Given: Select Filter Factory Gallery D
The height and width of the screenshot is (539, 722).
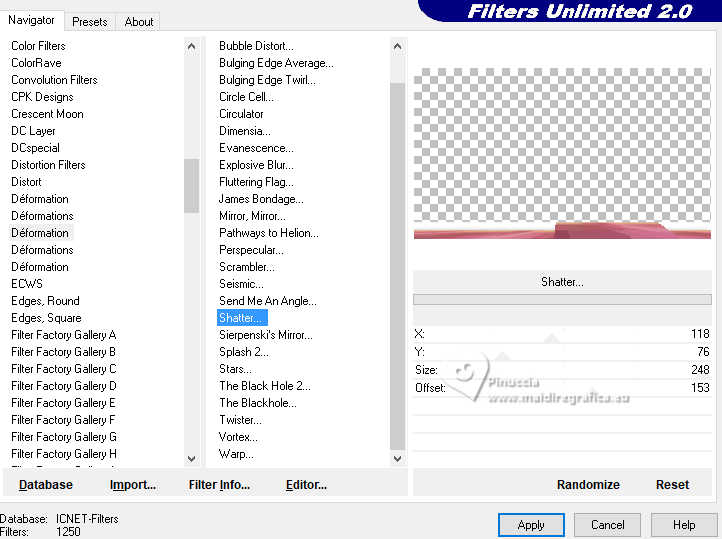Looking at the screenshot, I should coord(64,386).
